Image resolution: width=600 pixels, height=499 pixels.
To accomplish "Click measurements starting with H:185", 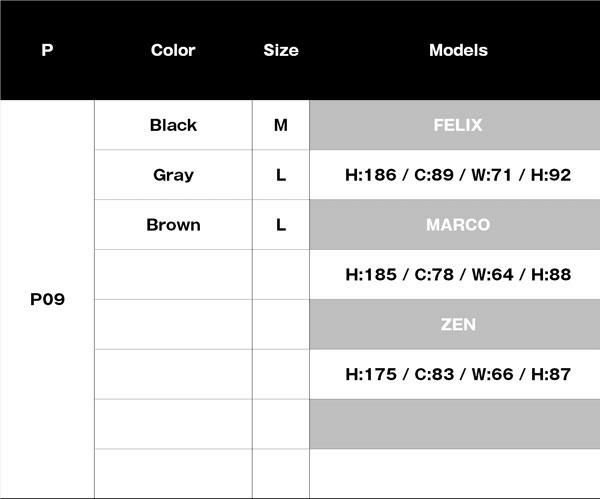I will pos(458,274).
